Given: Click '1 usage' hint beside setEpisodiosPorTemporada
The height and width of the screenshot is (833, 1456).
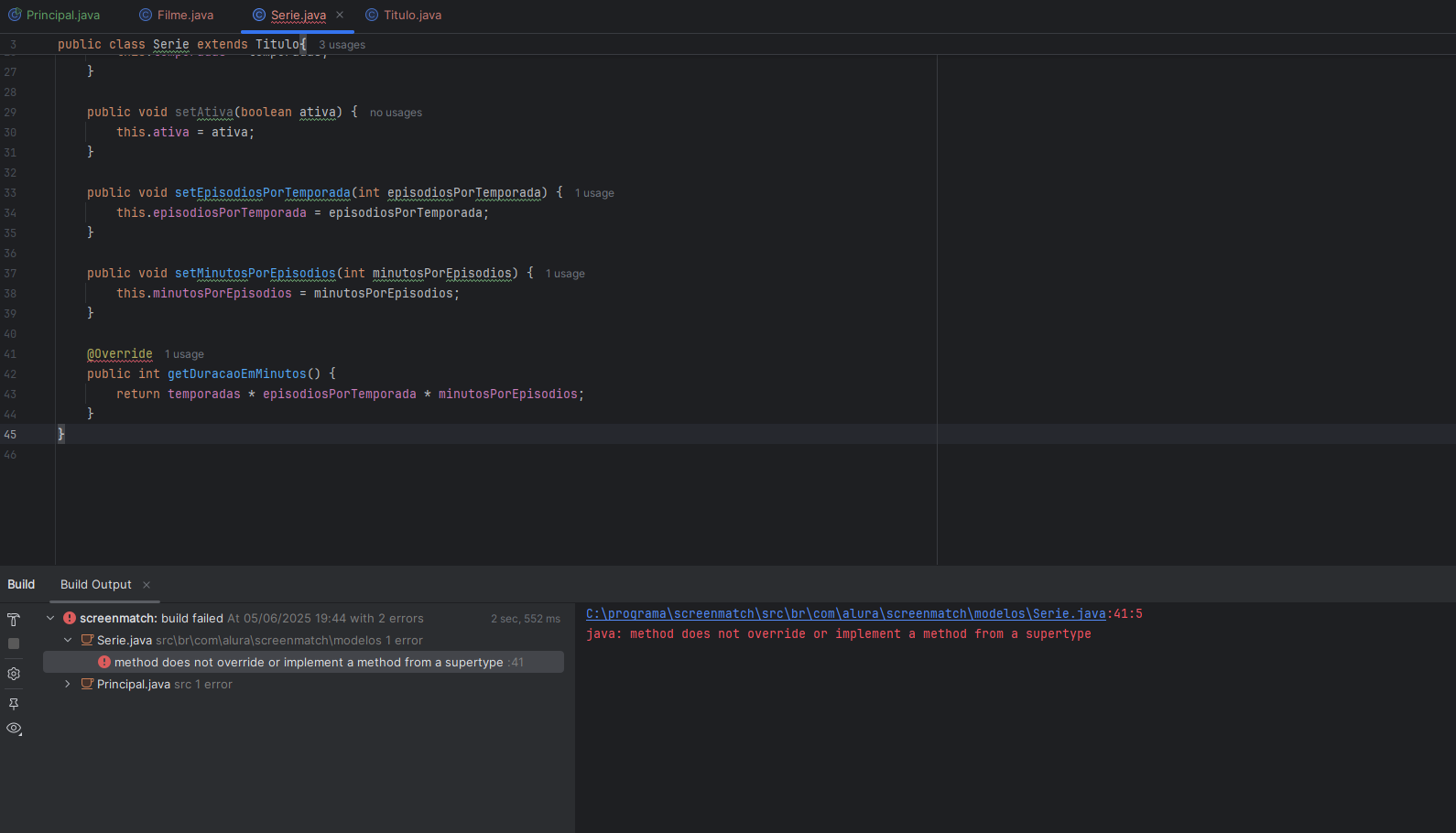Looking at the screenshot, I should point(594,192).
